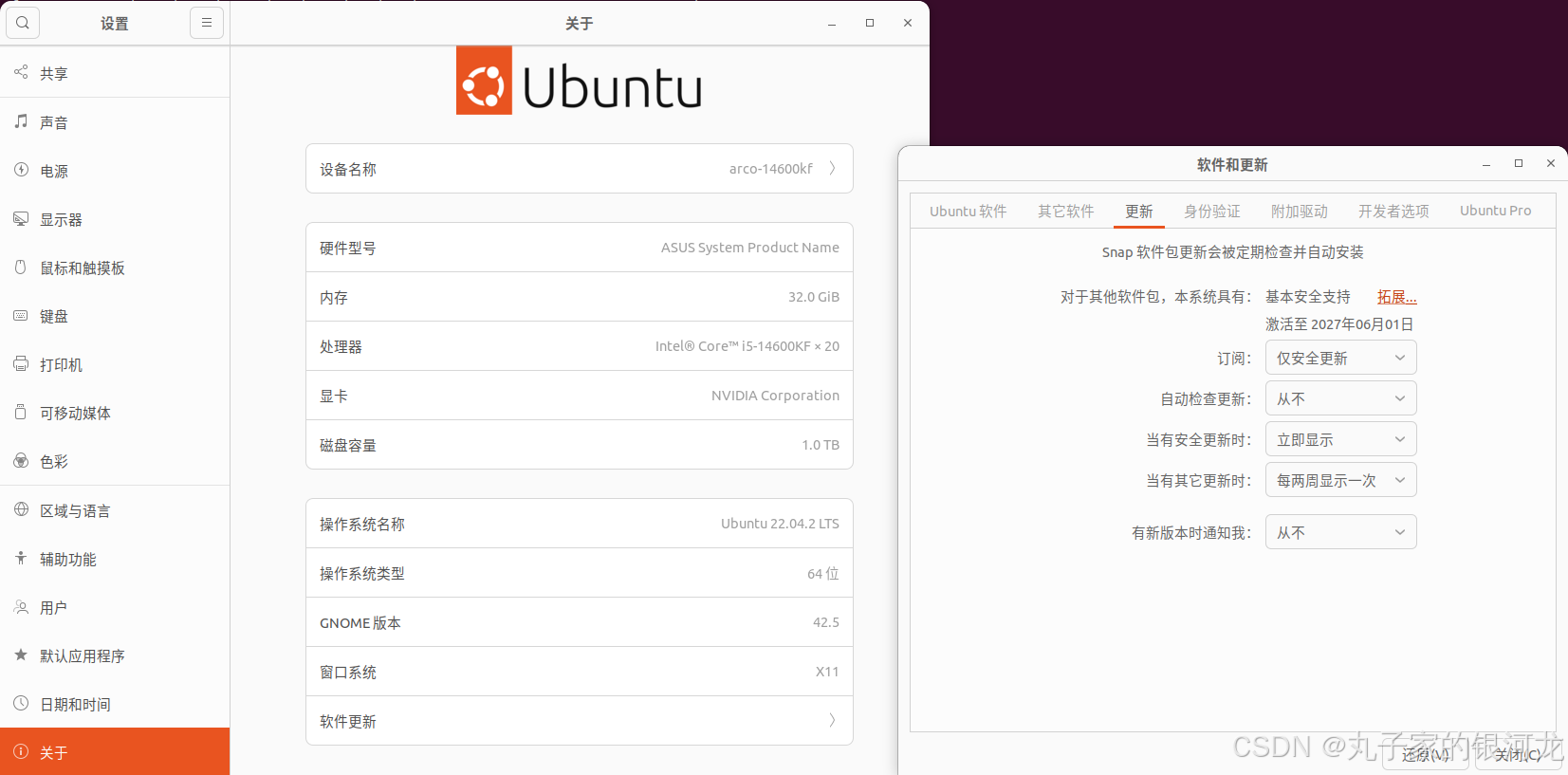Switch to the 开发者选项 tab

tap(1393, 211)
